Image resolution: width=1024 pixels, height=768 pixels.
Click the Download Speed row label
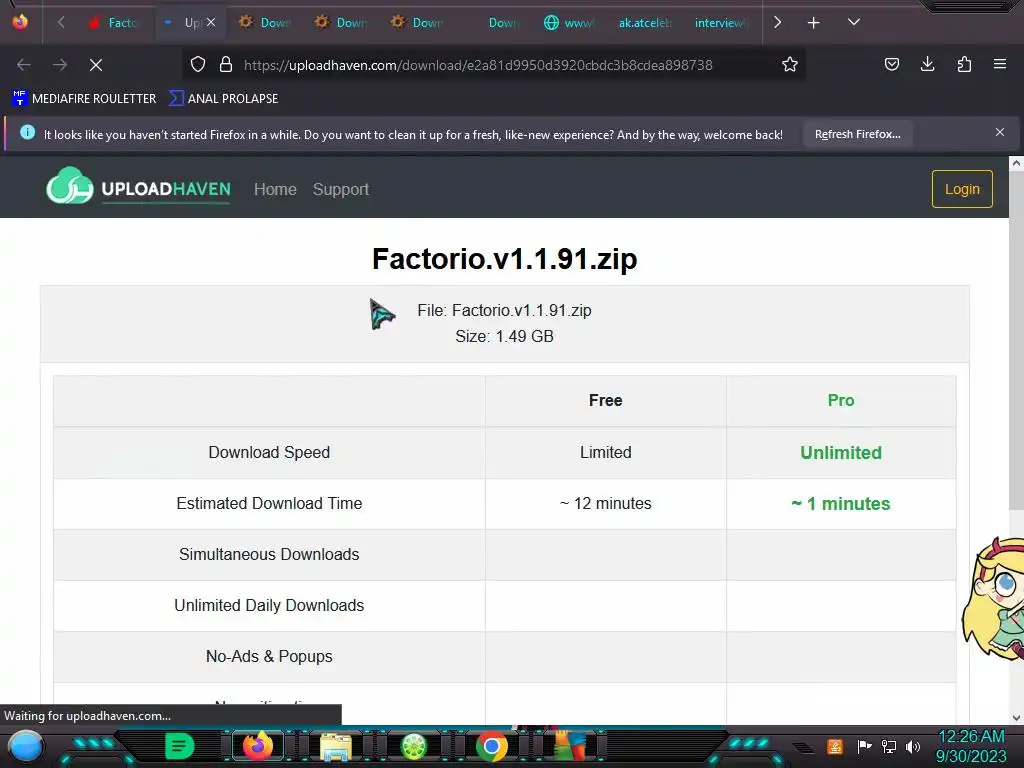click(269, 453)
